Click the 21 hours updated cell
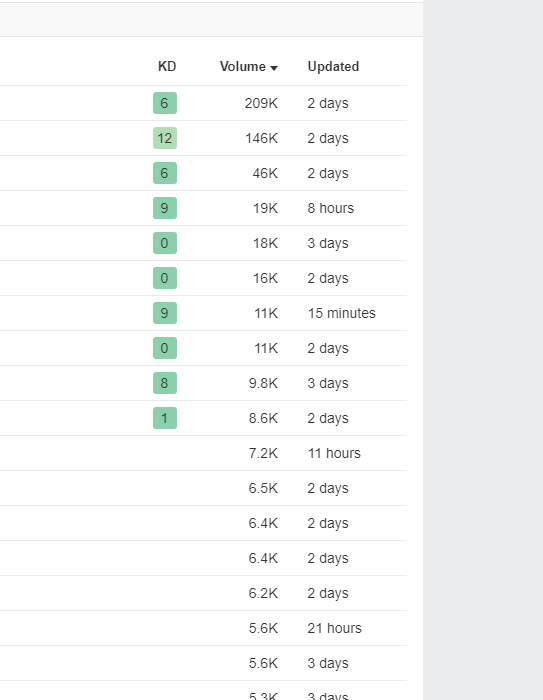The image size is (543, 700). pyautogui.click(x=334, y=628)
